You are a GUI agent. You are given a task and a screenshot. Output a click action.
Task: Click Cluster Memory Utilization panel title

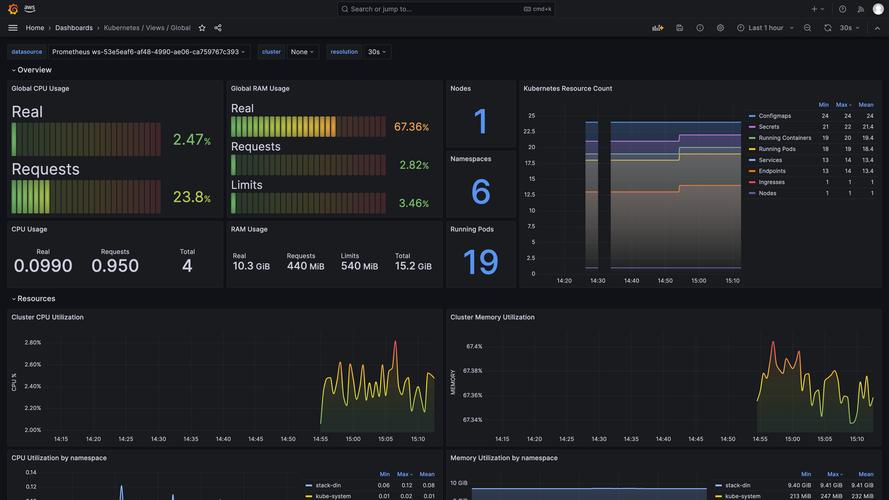492,317
